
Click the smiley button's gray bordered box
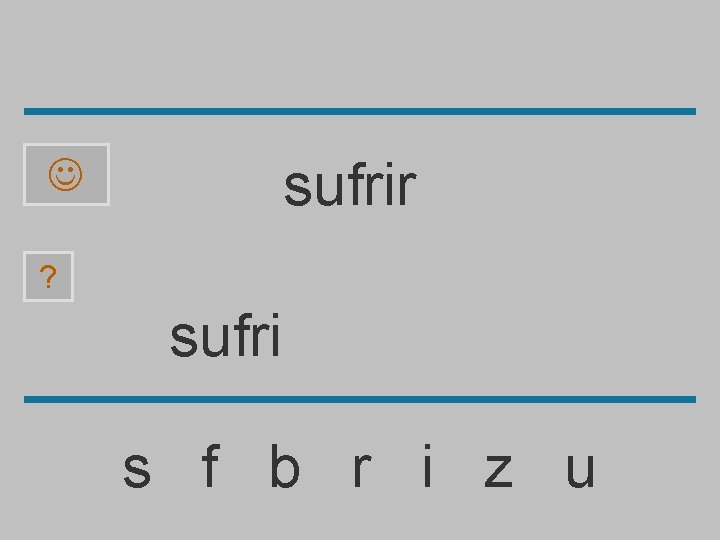[x=67, y=174]
